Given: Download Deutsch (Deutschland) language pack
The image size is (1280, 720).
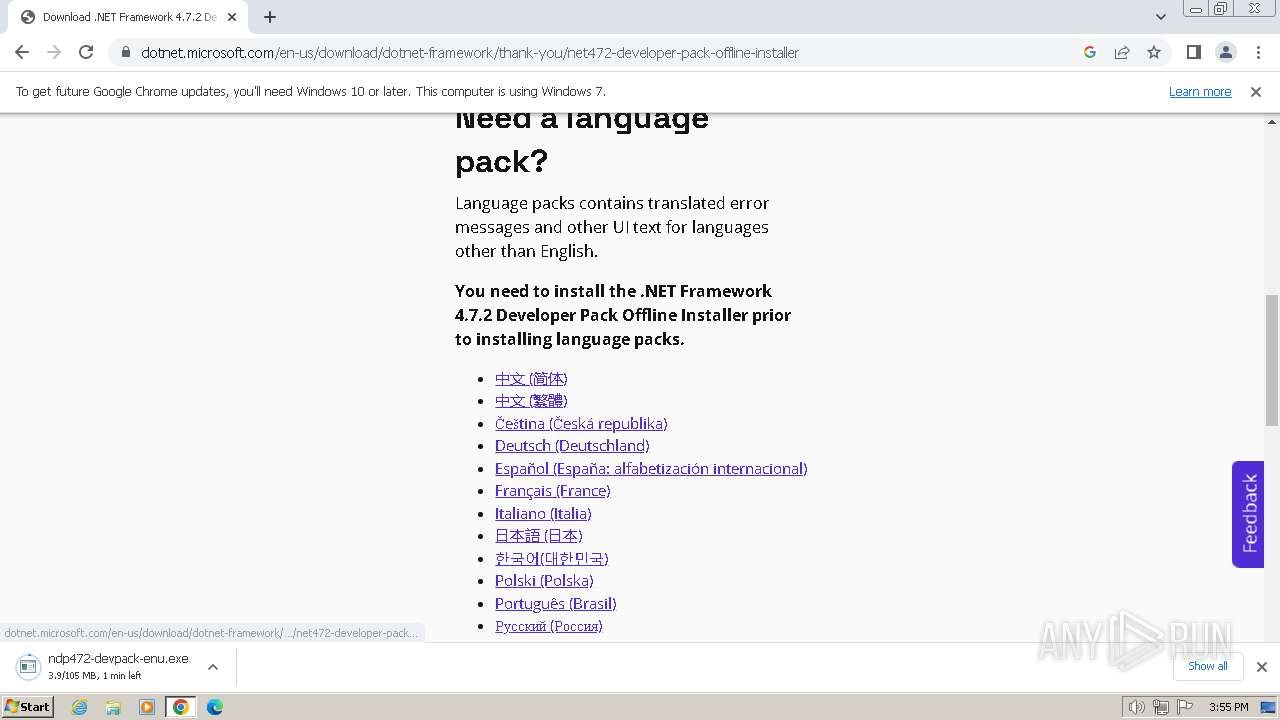Looking at the screenshot, I should 572,446.
